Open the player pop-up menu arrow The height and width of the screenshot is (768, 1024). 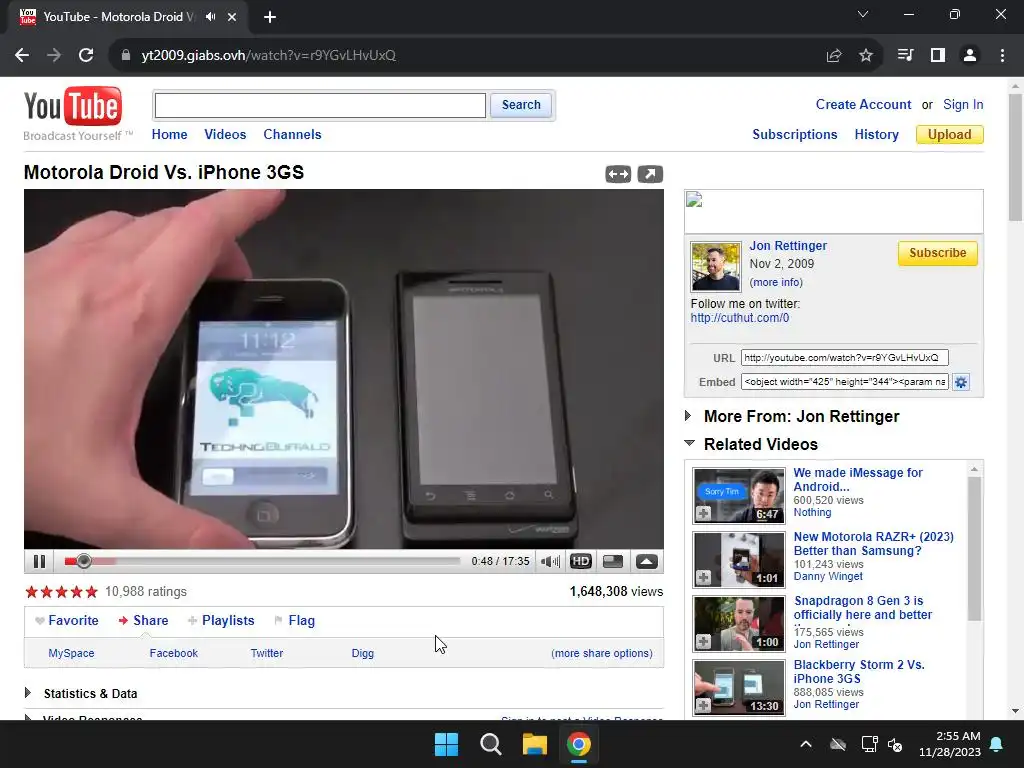[647, 562]
